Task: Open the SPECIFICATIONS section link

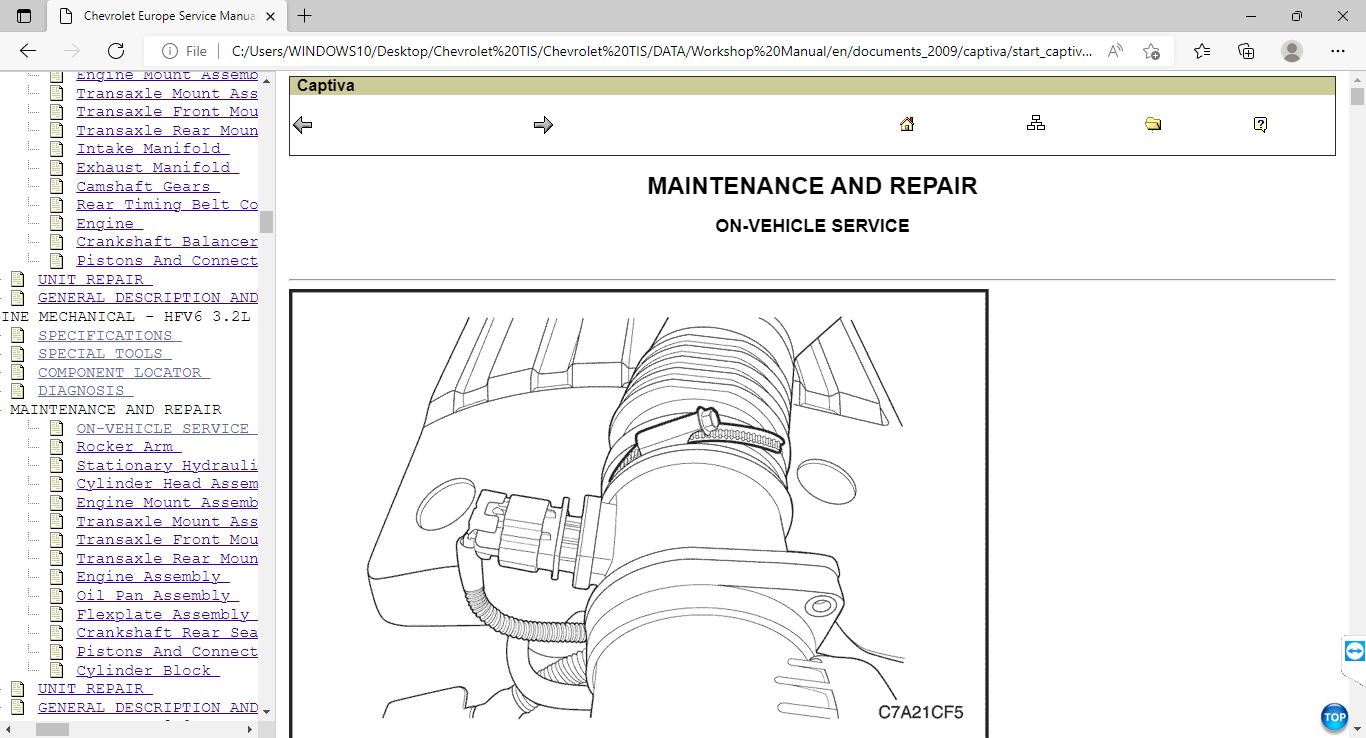Action: coord(105,335)
